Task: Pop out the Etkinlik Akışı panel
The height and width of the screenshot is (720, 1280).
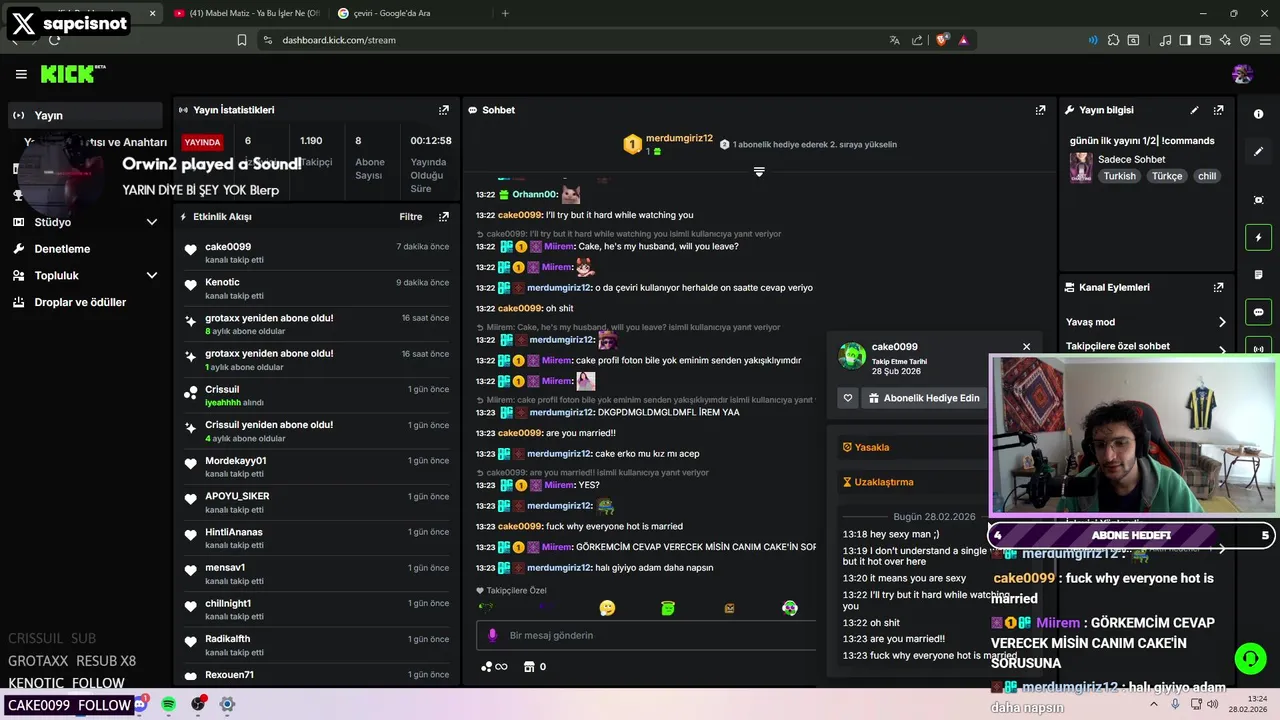Action: click(444, 216)
